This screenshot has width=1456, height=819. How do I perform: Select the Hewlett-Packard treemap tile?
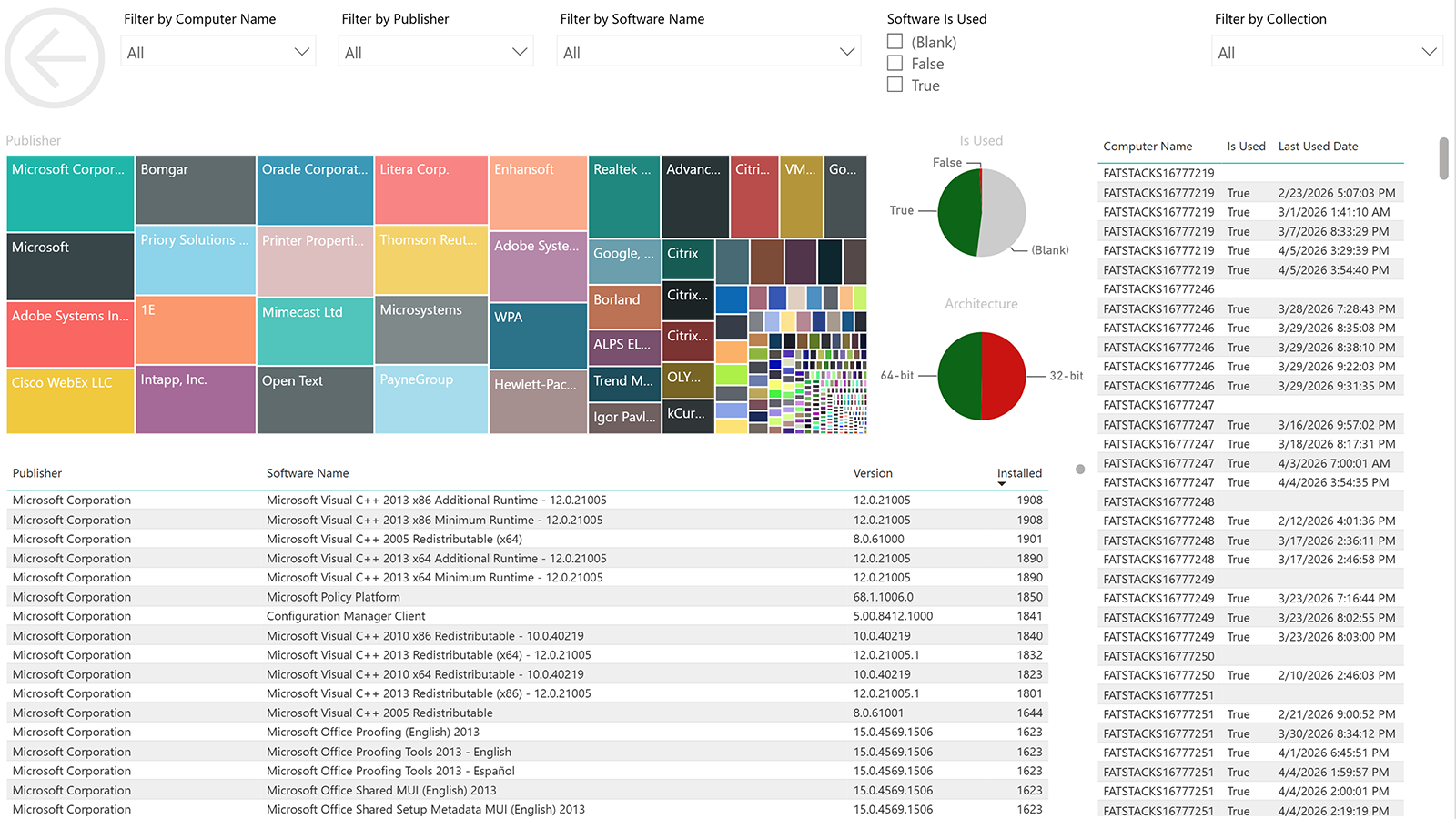[538, 401]
